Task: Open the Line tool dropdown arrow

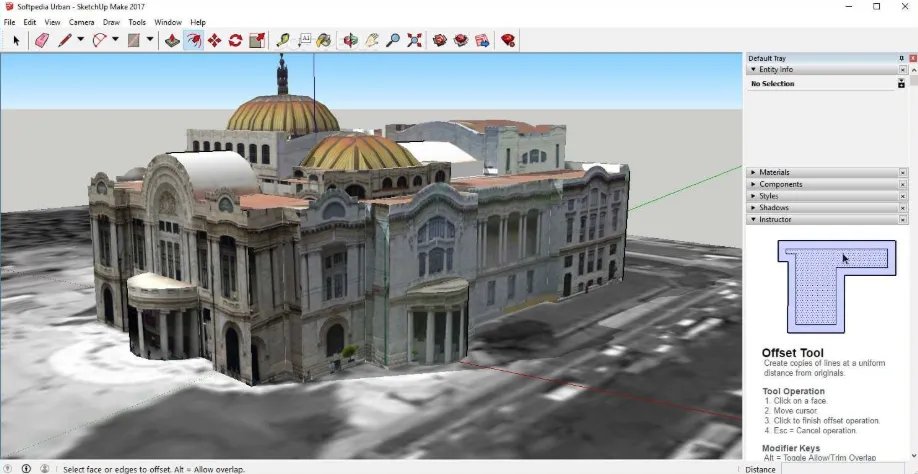Action: (80, 40)
